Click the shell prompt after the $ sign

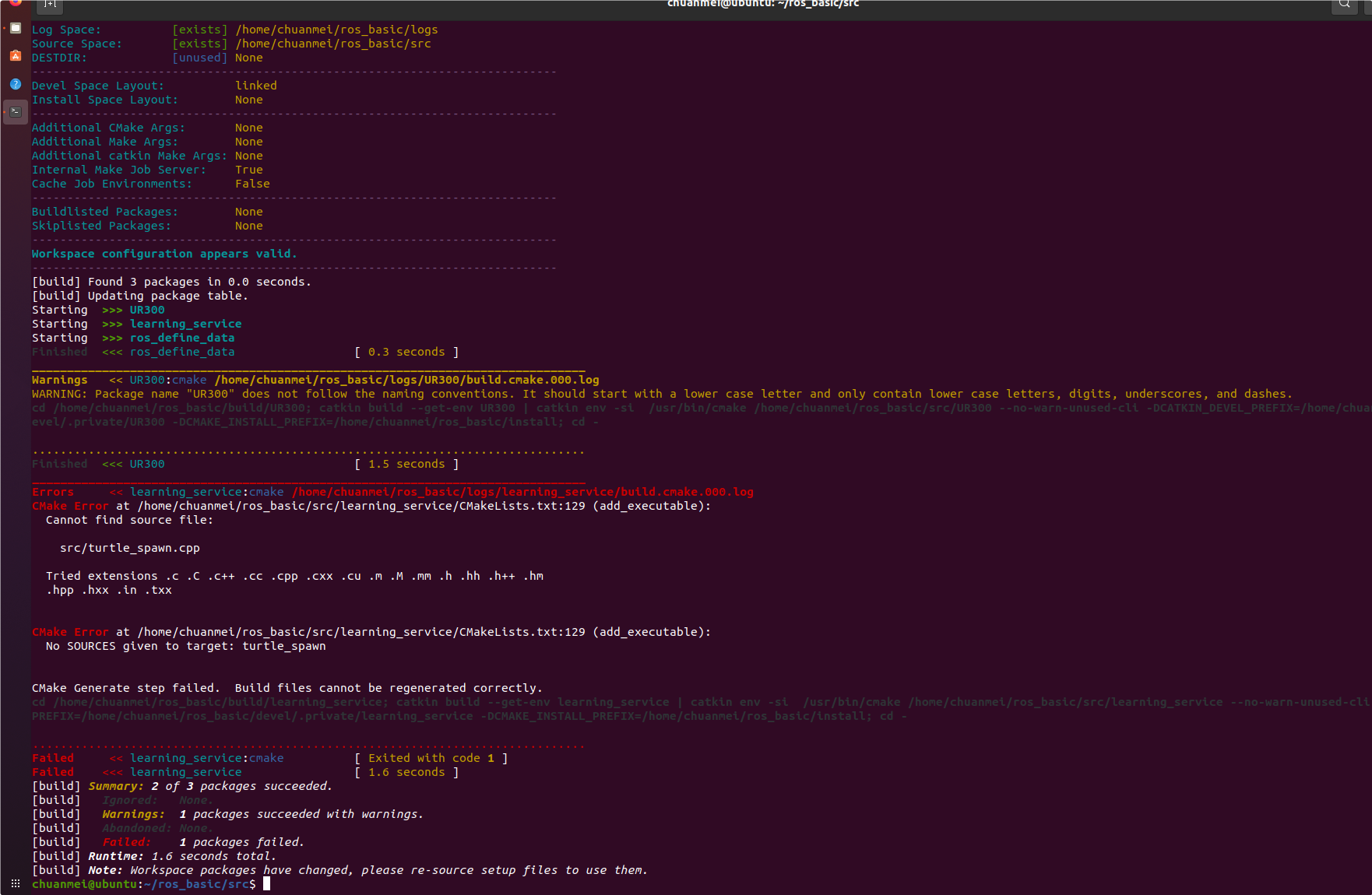pos(268,883)
